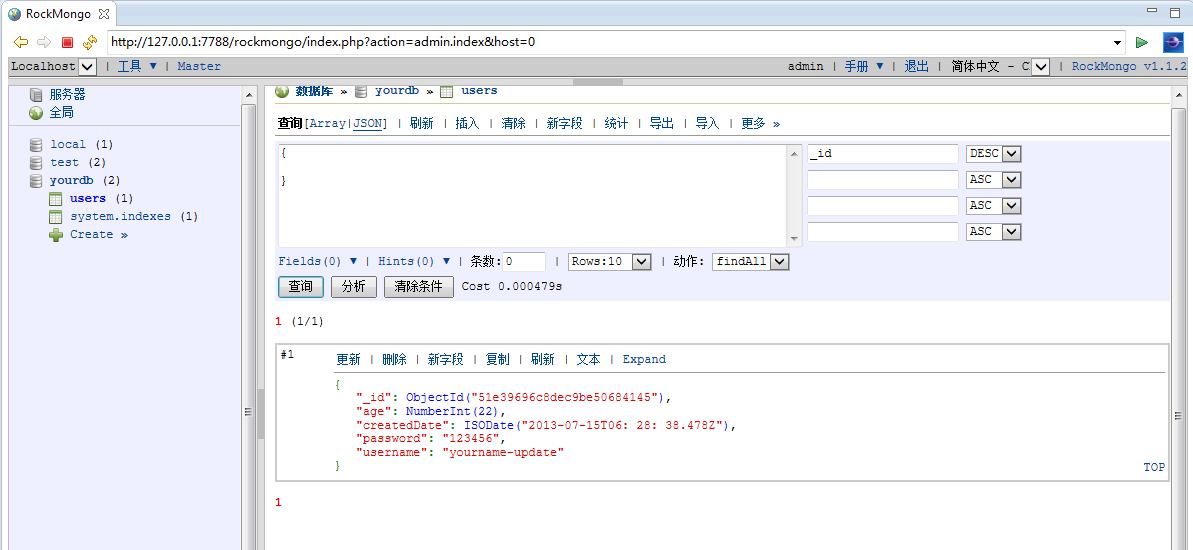Click the red stop loading icon
This screenshot has width=1193, height=550.
(67, 43)
